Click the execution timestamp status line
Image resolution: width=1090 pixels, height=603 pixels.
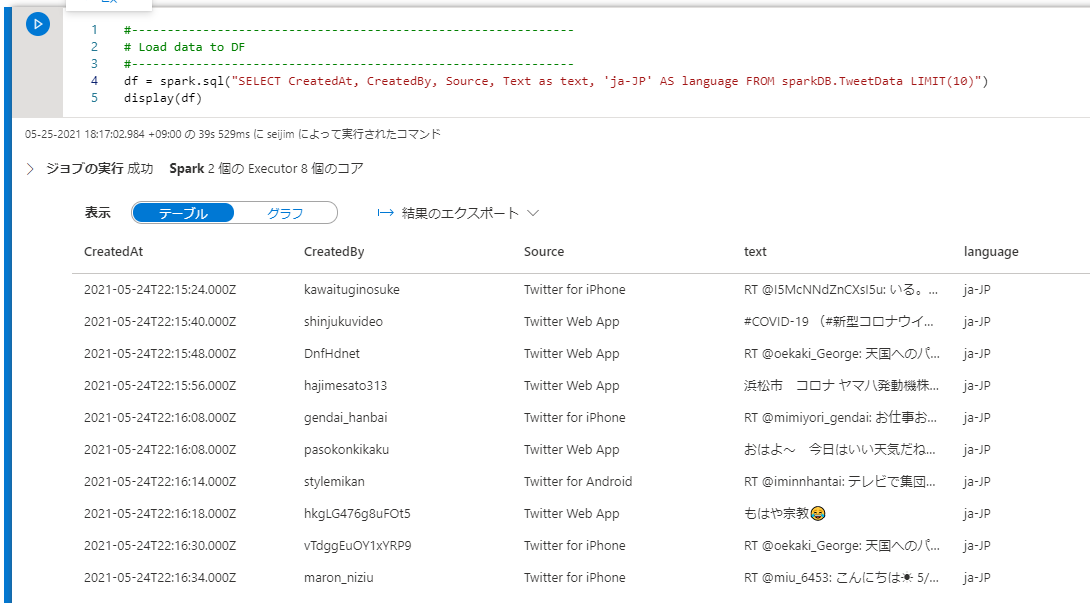233,134
